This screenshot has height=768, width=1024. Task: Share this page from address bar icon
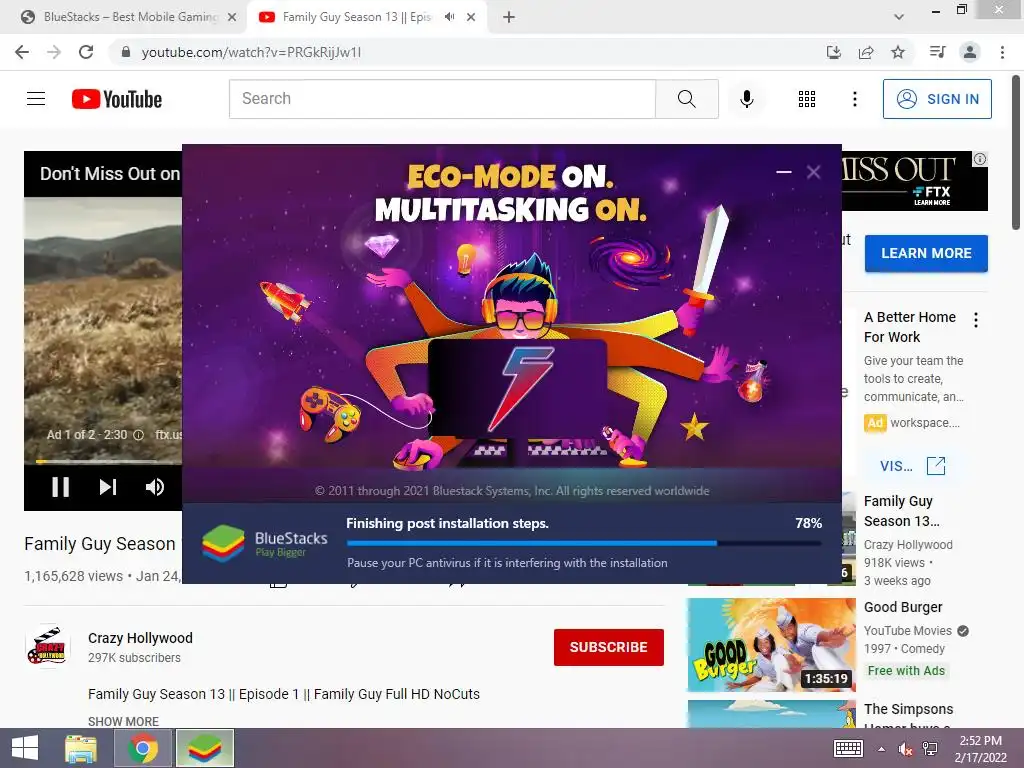[x=866, y=52]
